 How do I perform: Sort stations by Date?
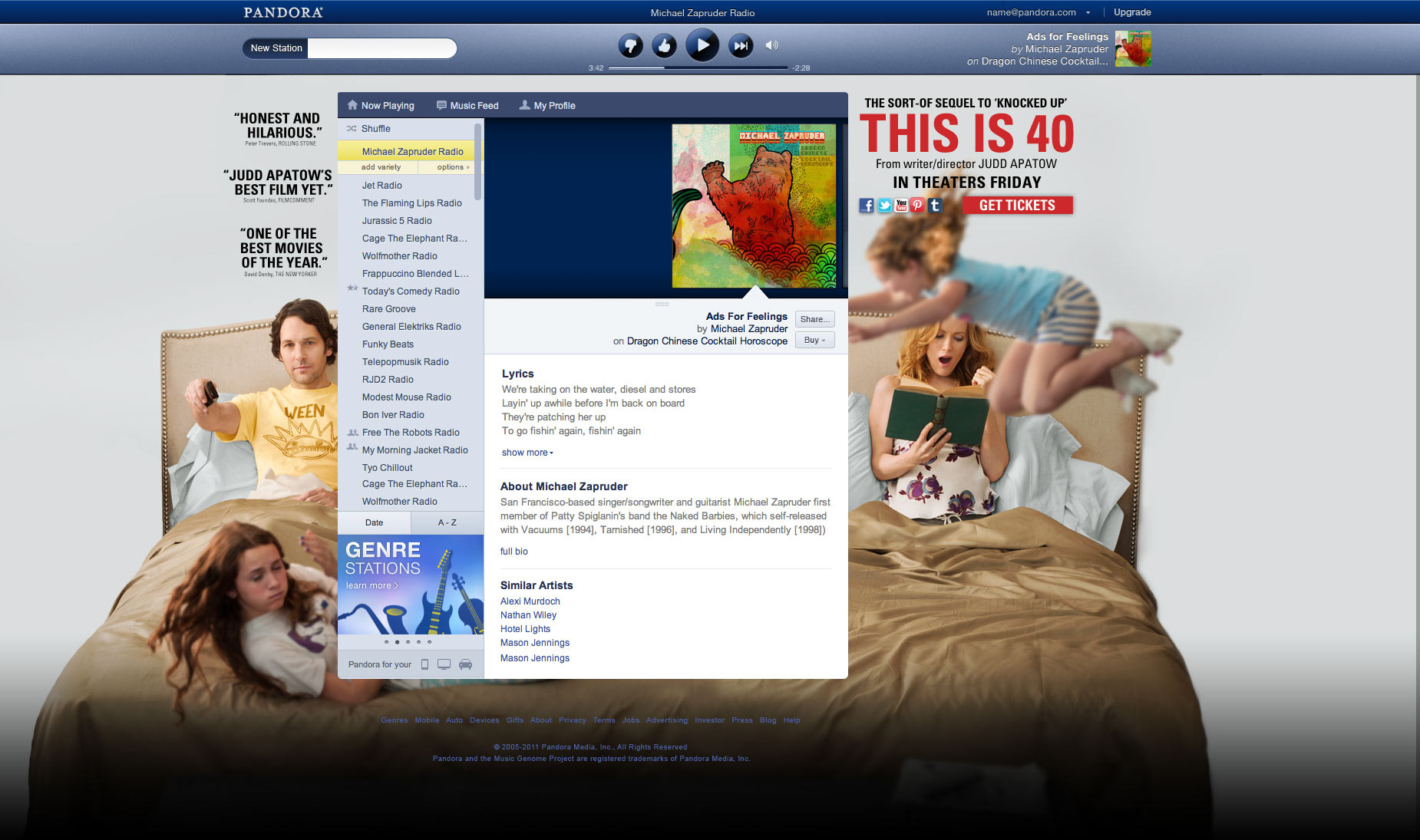374,522
